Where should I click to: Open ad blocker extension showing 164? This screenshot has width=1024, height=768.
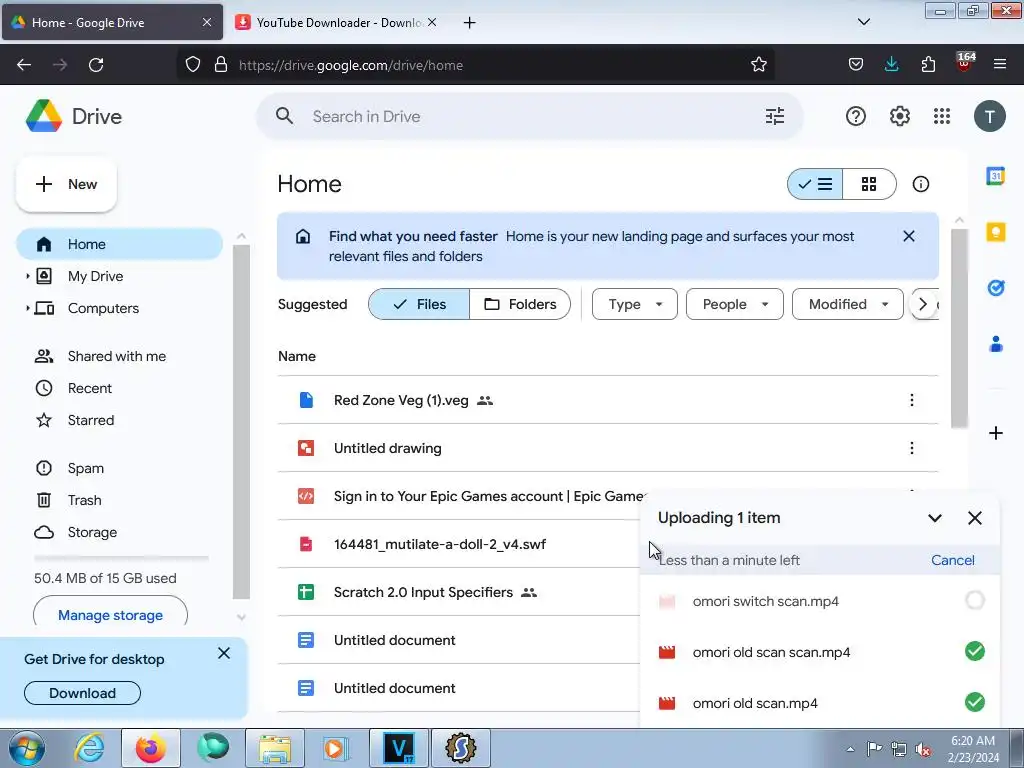coord(965,62)
